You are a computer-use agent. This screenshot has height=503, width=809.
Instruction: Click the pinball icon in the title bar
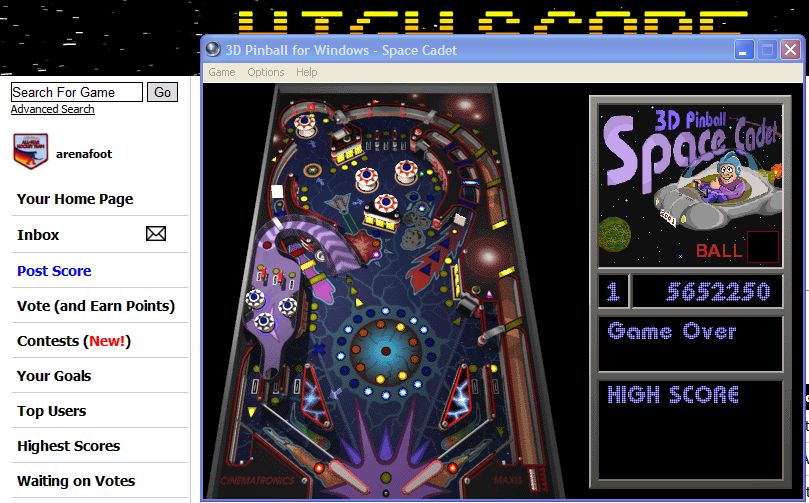click(213, 50)
